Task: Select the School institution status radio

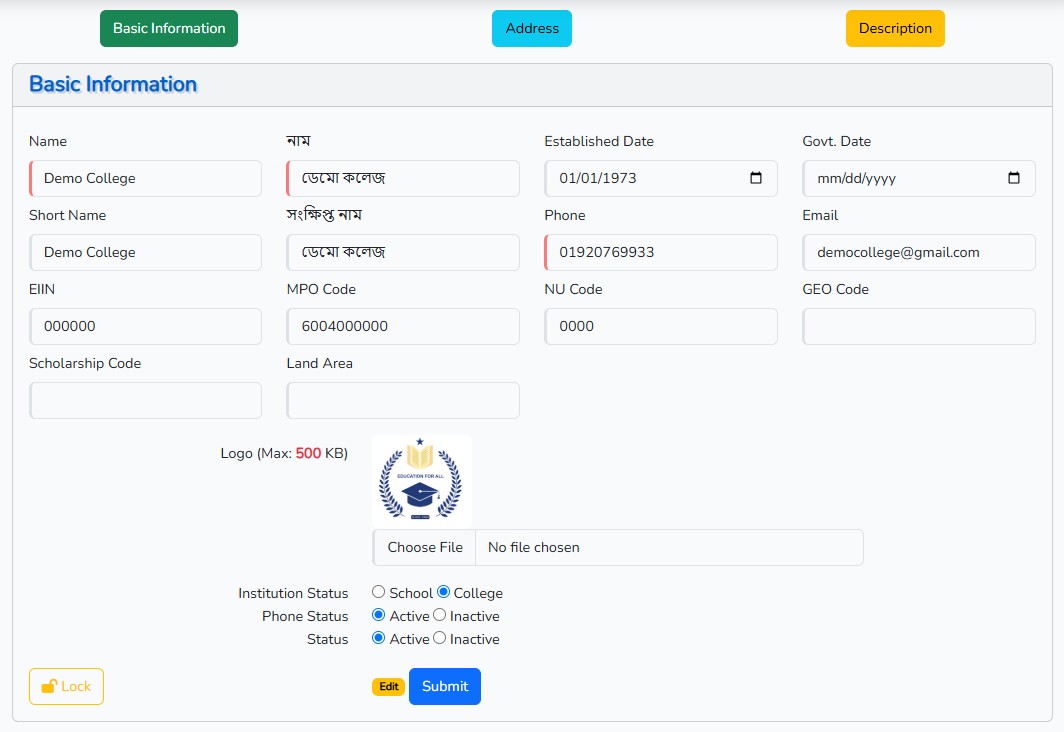Action: point(378,592)
